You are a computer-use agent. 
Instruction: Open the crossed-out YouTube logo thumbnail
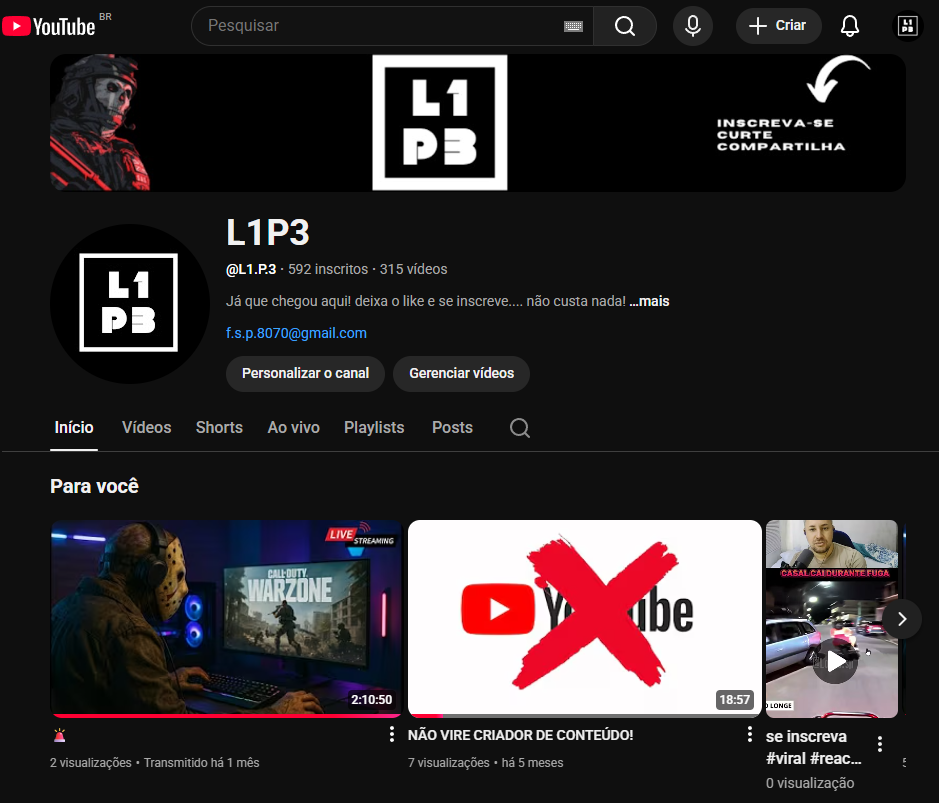tap(584, 619)
